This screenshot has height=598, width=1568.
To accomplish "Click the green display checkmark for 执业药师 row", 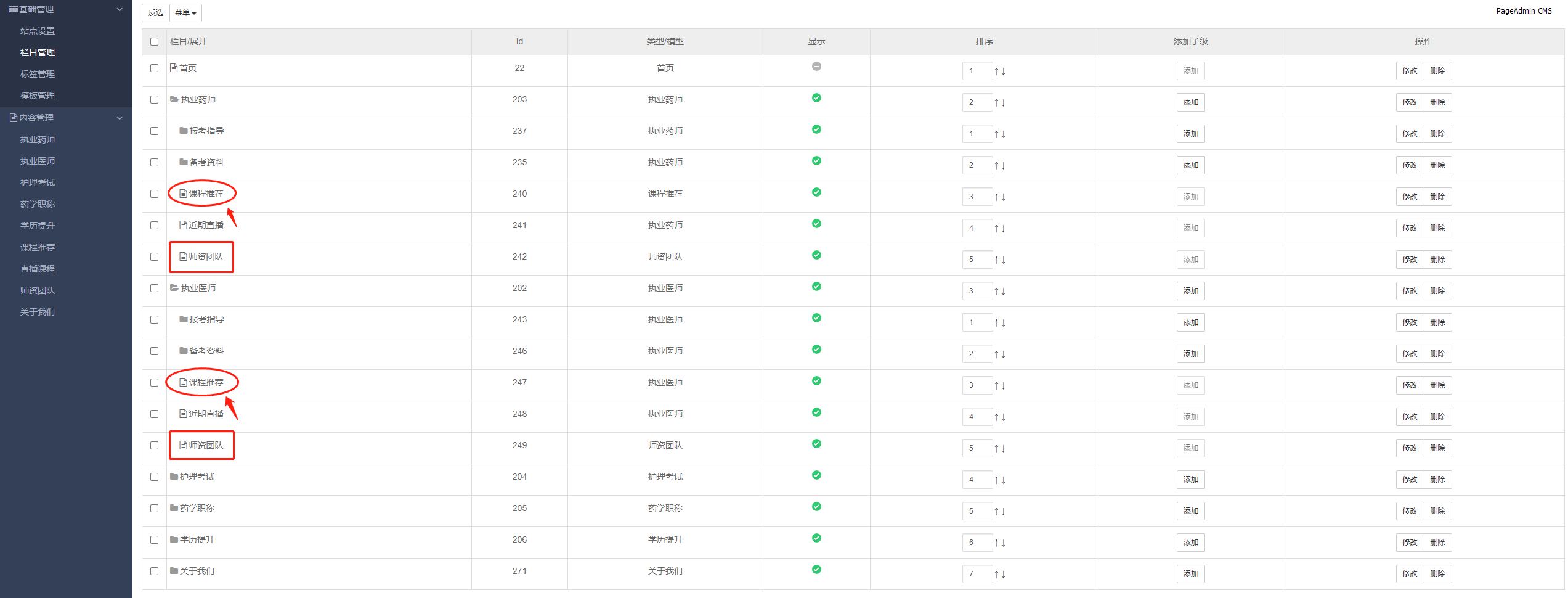I will tap(816, 98).
